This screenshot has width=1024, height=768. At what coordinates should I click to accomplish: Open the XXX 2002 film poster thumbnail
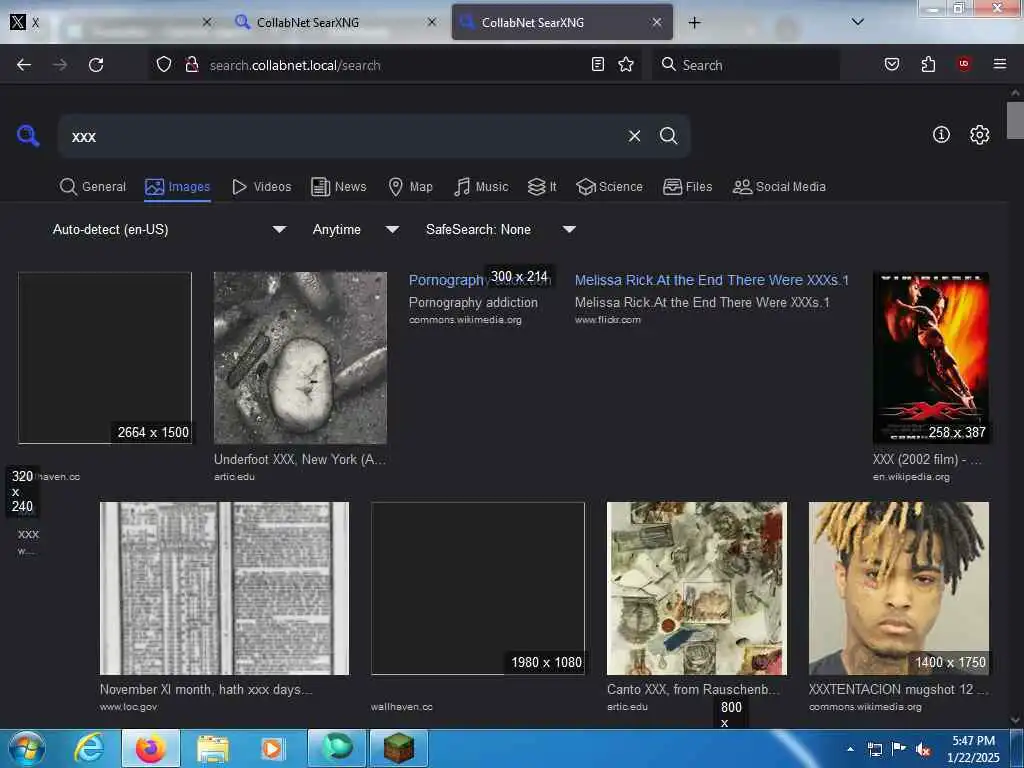pos(931,358)
